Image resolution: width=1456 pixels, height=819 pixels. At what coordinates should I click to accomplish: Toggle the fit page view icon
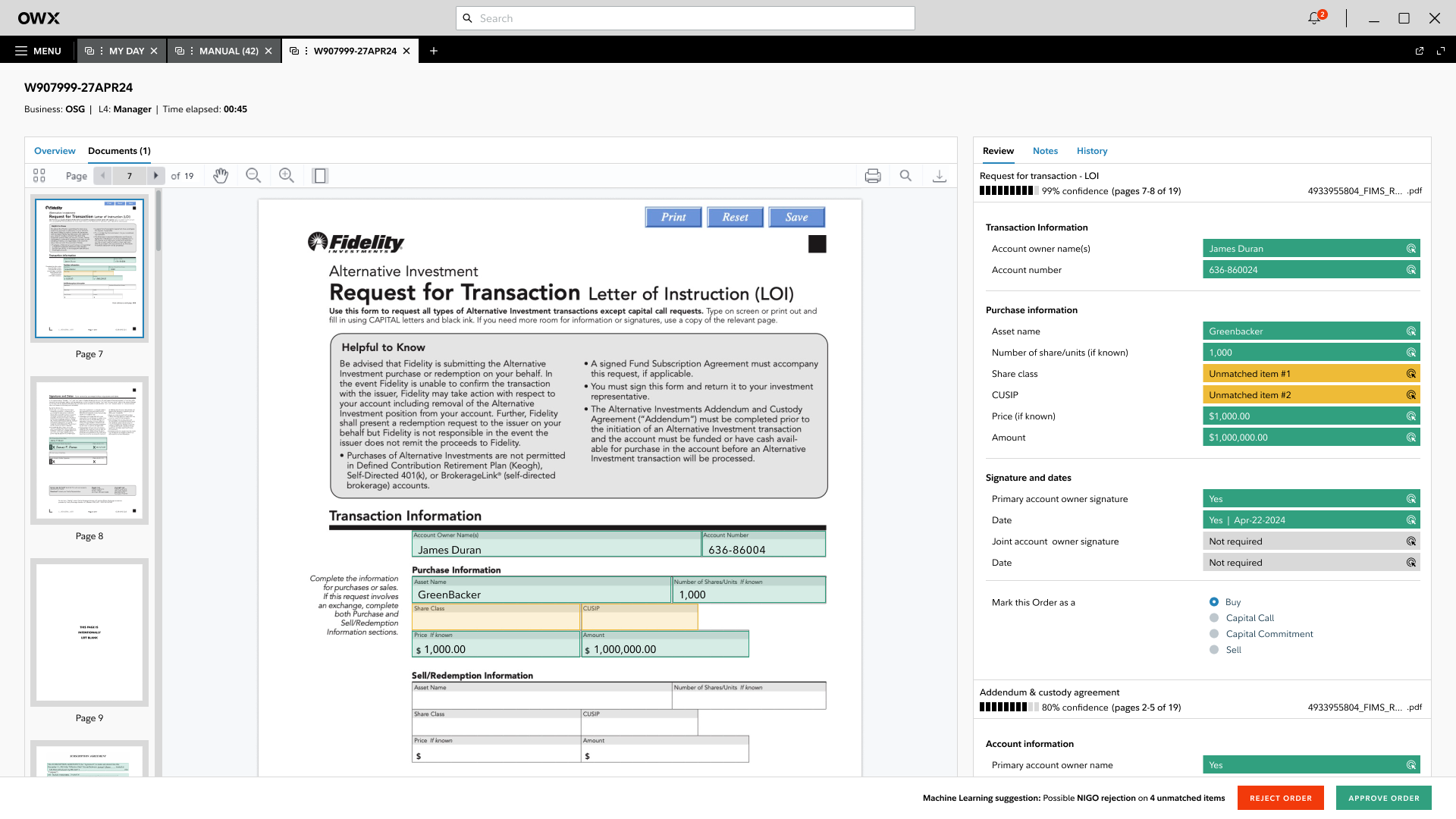pos(320,176)
